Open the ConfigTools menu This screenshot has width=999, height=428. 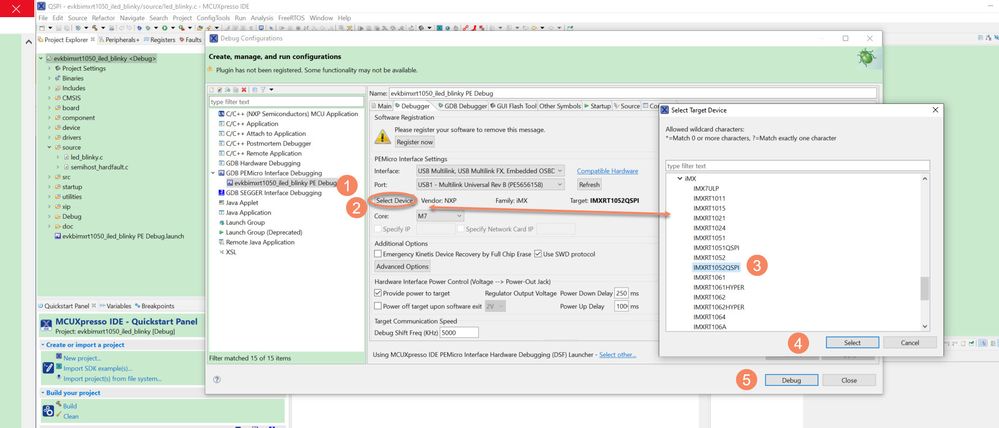[213, 18]
